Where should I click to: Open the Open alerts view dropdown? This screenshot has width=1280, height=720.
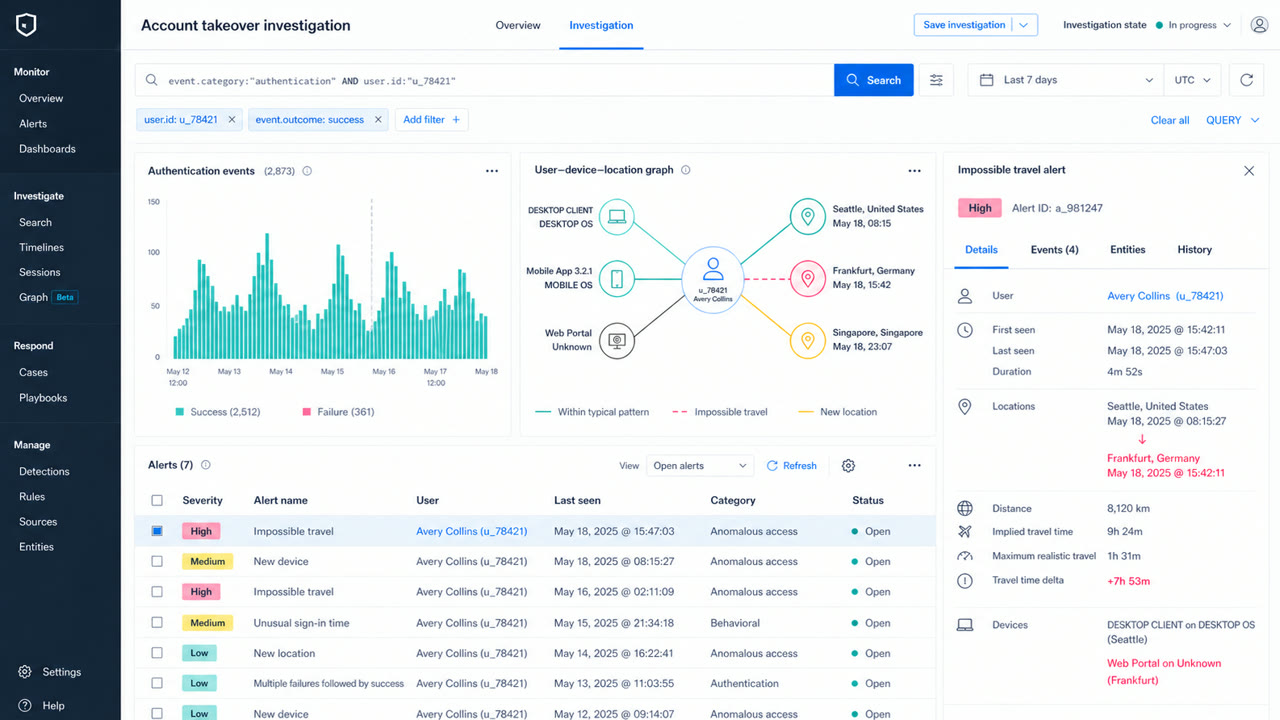[x=699, y=466]
